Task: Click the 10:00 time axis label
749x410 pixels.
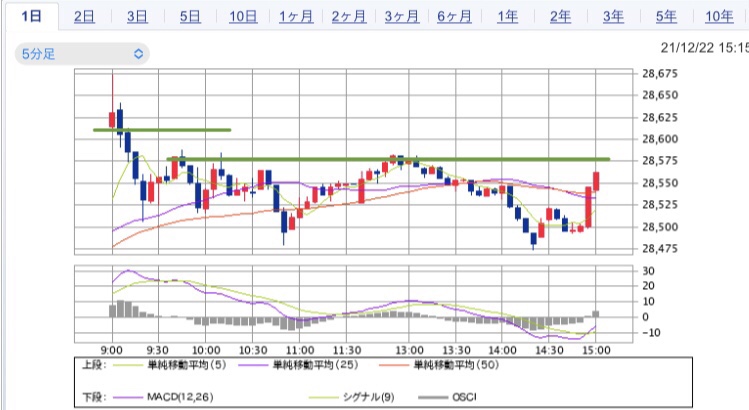Action: [206, 350]
